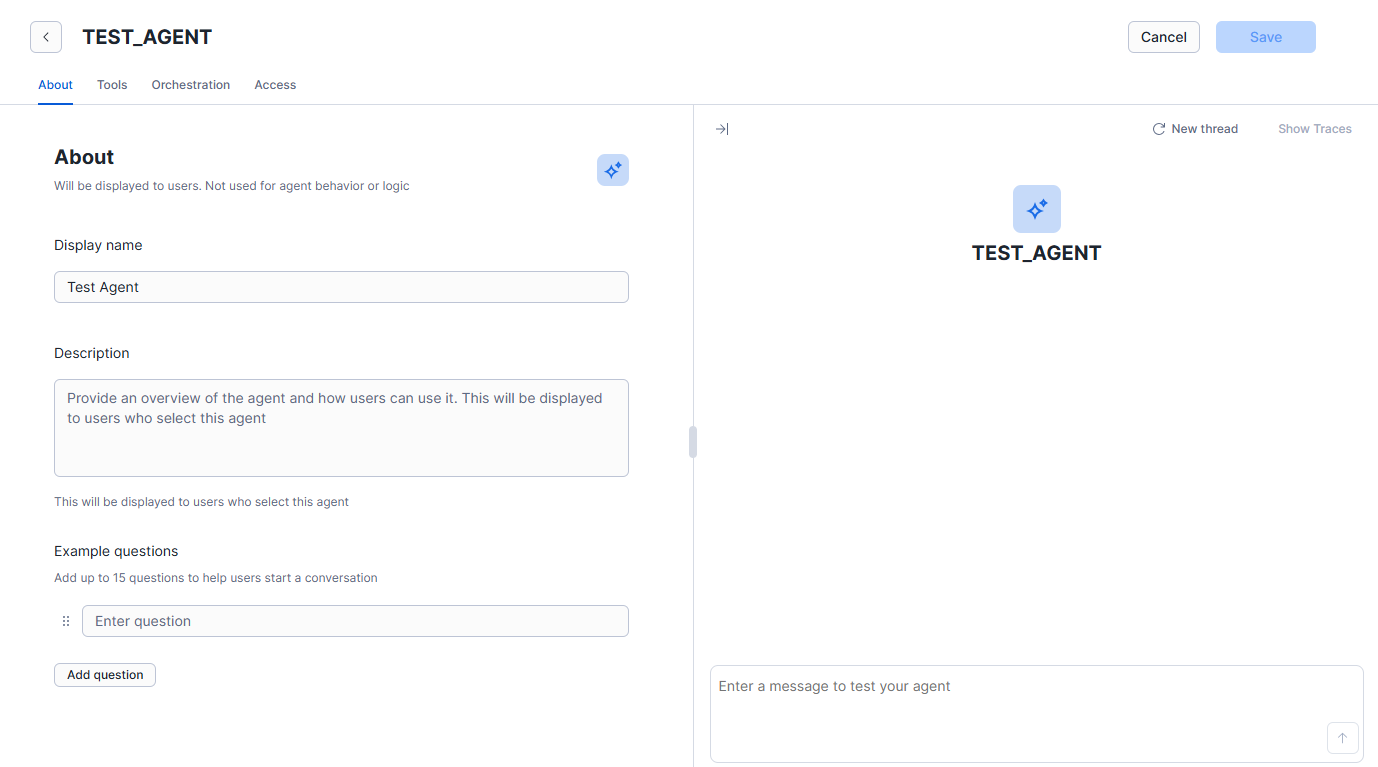Click the Add question button
The width and height of the screenshot is (1378, 767).
105,675
